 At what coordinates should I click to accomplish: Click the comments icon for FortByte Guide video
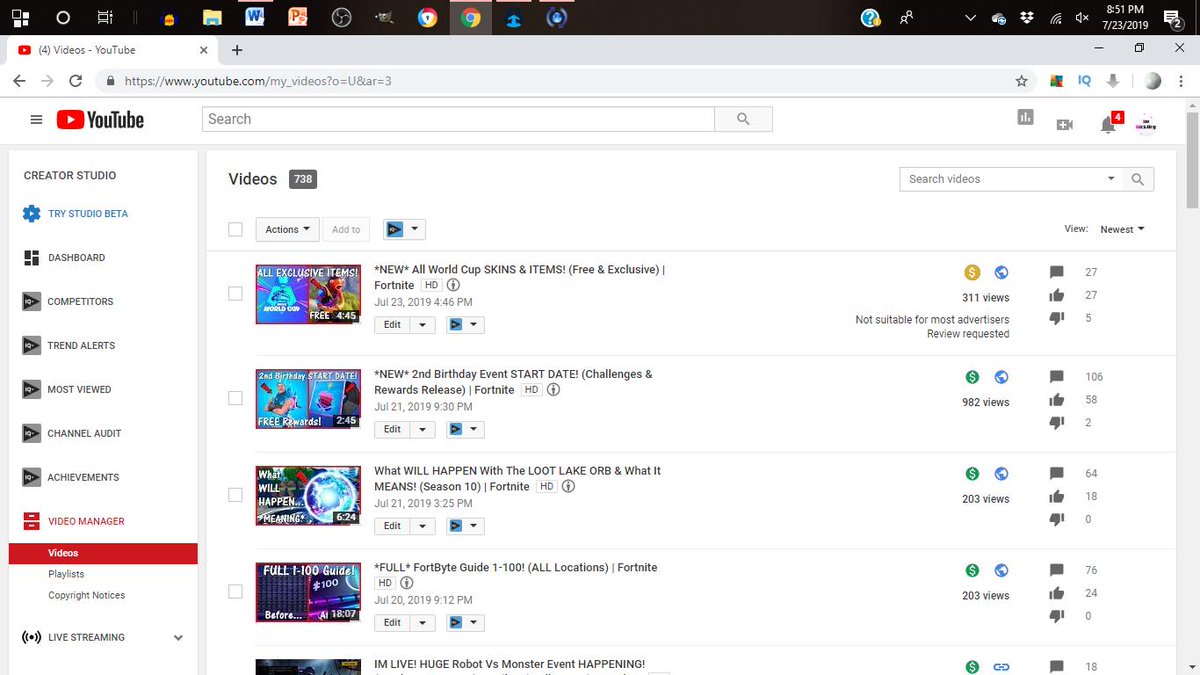[x=1057, y=571]
